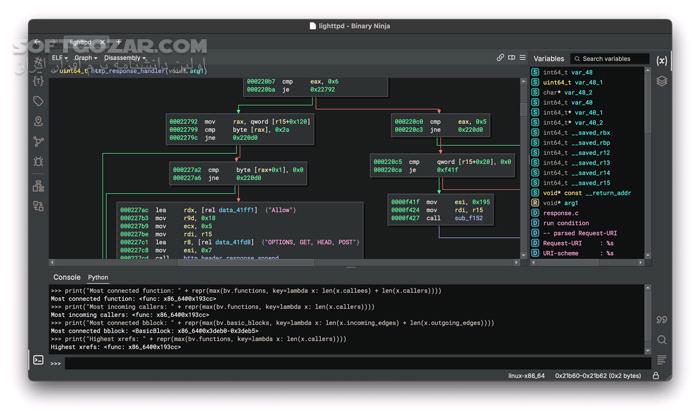Open the strings quote-mark icon
Image resolution: width=700 pixels, height=418 pixels.
tap(662, 320)
